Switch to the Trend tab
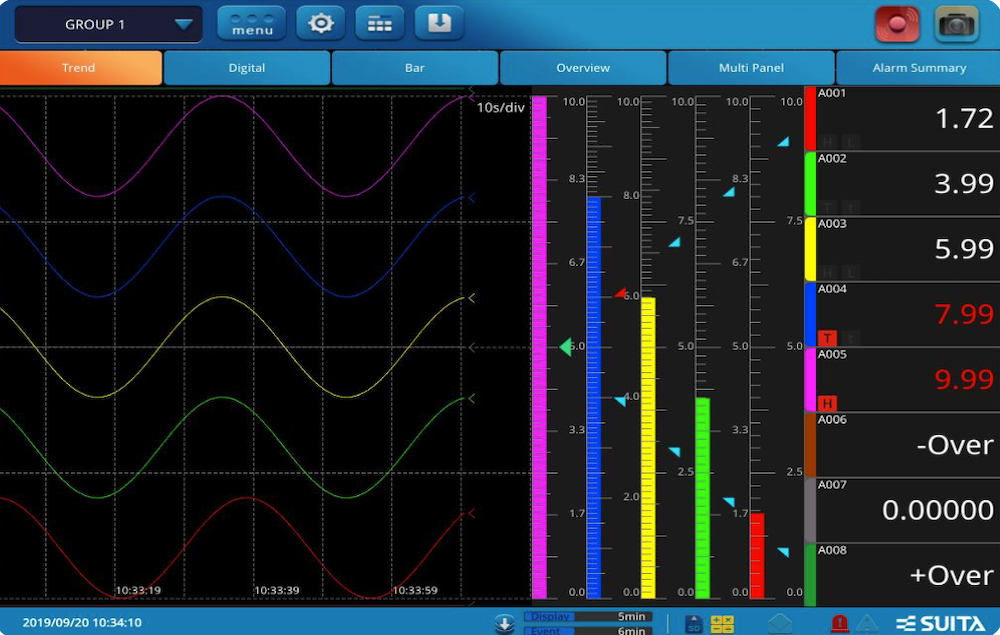The height and width of the screenshot is (635, 1000). (80, 68)
